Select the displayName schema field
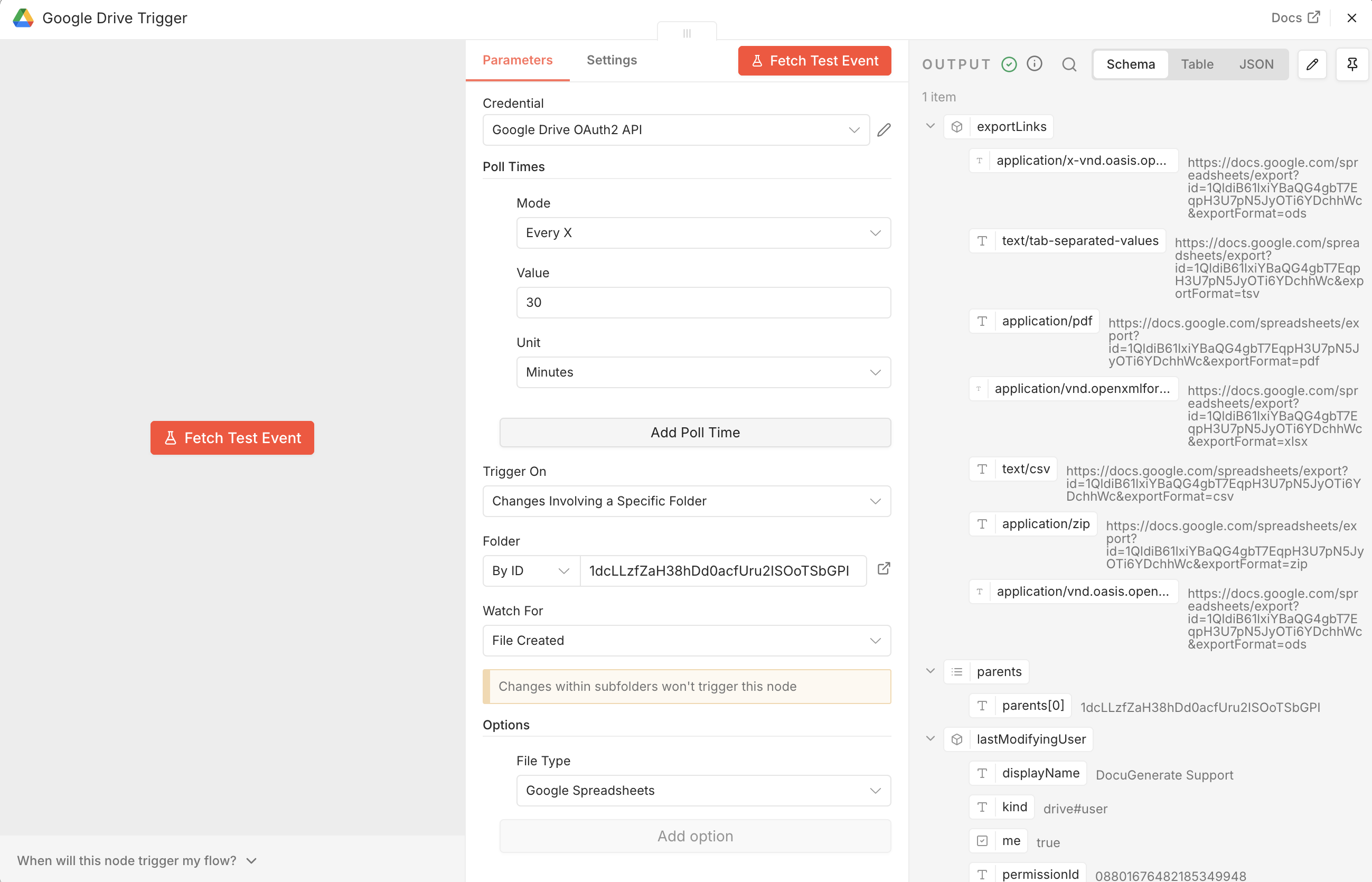The width and height of the screenshot is (1372, 882). click(1028, 773)
